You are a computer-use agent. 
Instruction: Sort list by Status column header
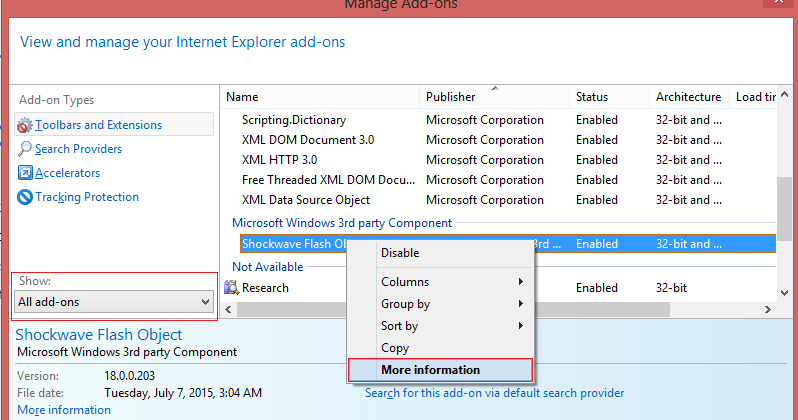tap(609, 97)
